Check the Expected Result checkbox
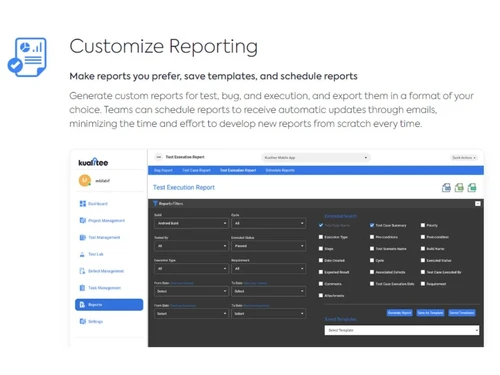This screenshot has height=375, width=500. coord(321,272)
